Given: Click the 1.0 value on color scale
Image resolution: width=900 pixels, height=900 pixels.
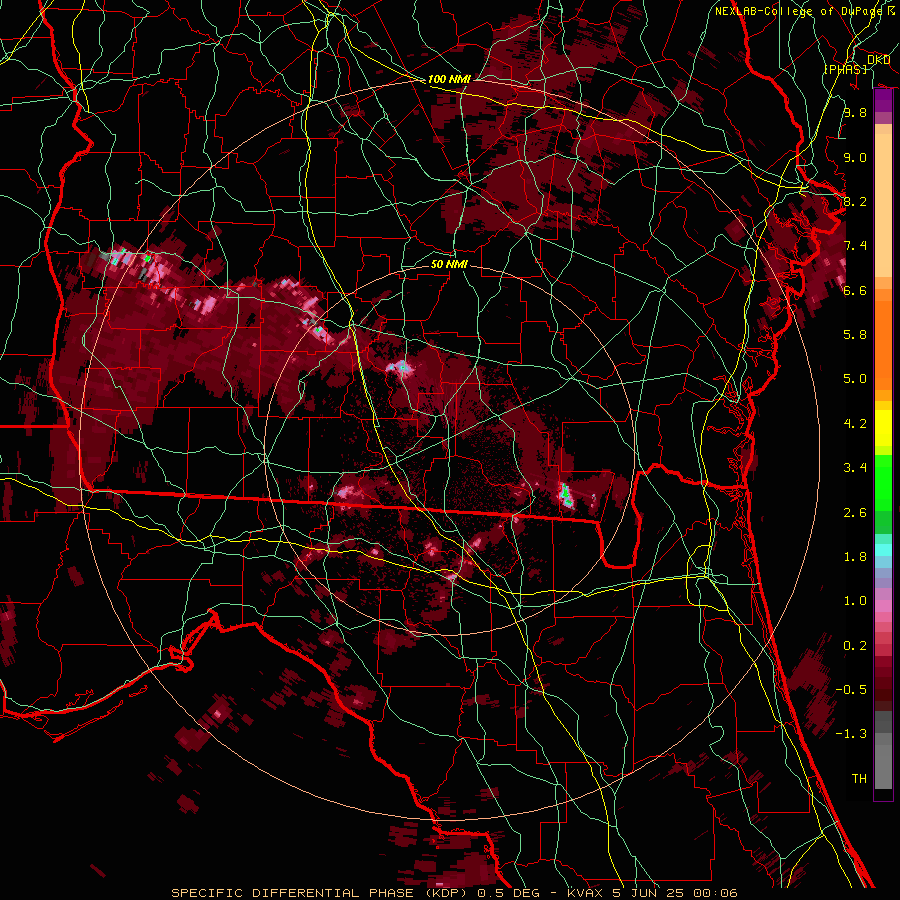Looking at the screenshot, I should [x=855, y=601].
